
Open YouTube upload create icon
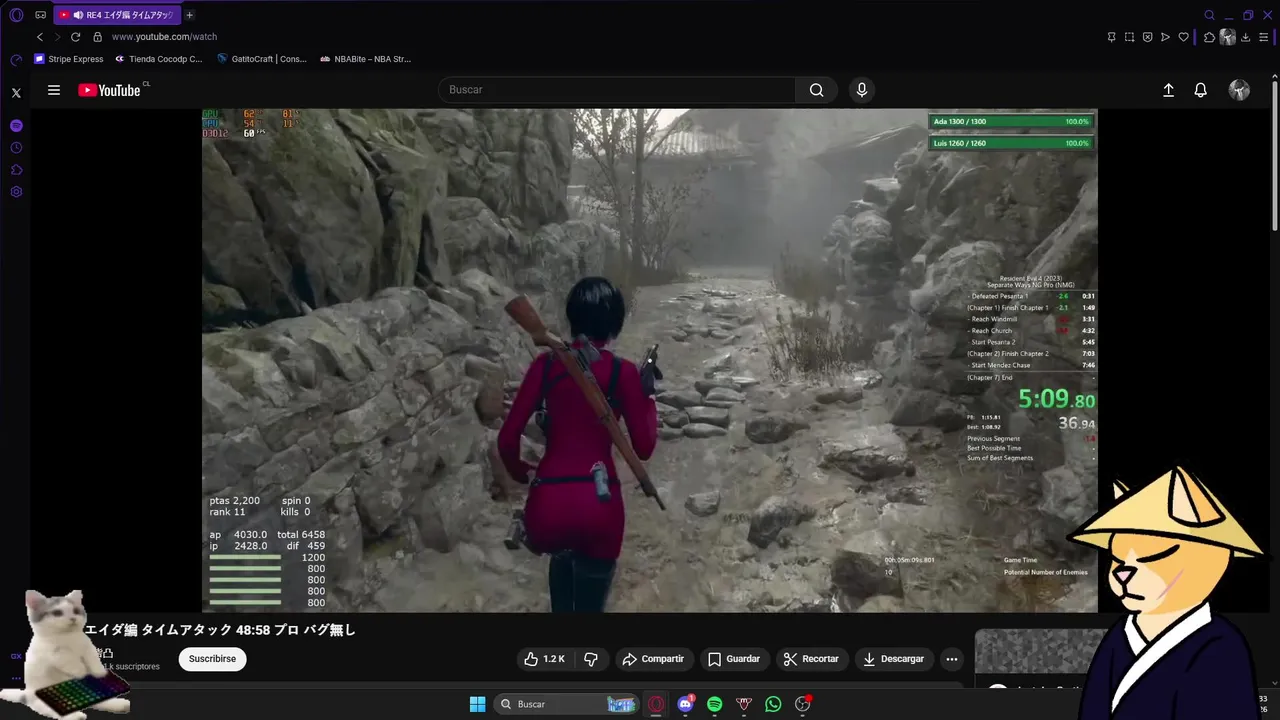(x=1168, y=90)
